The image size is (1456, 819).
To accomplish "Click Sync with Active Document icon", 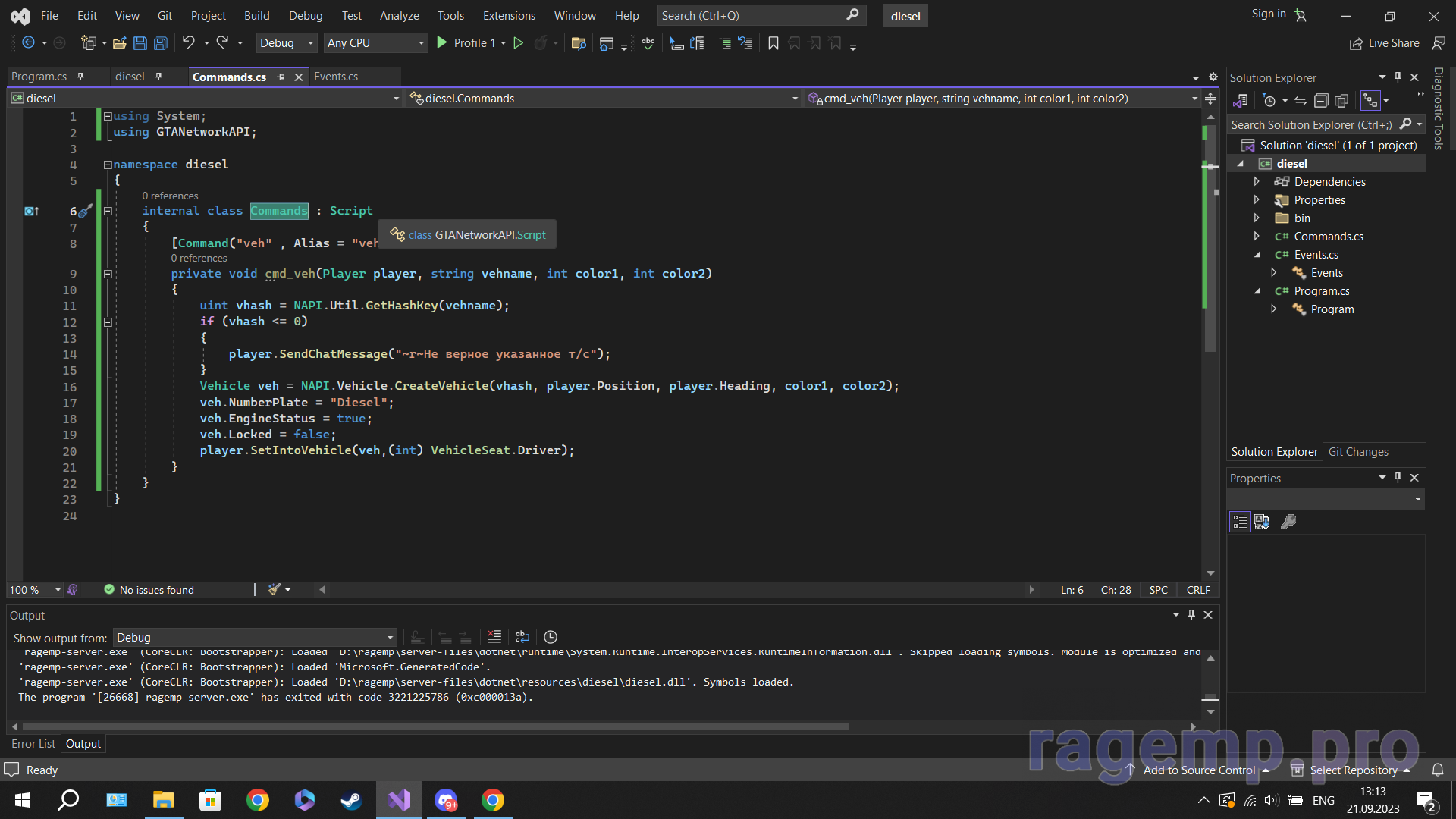I will click(x=1301, y=101).
